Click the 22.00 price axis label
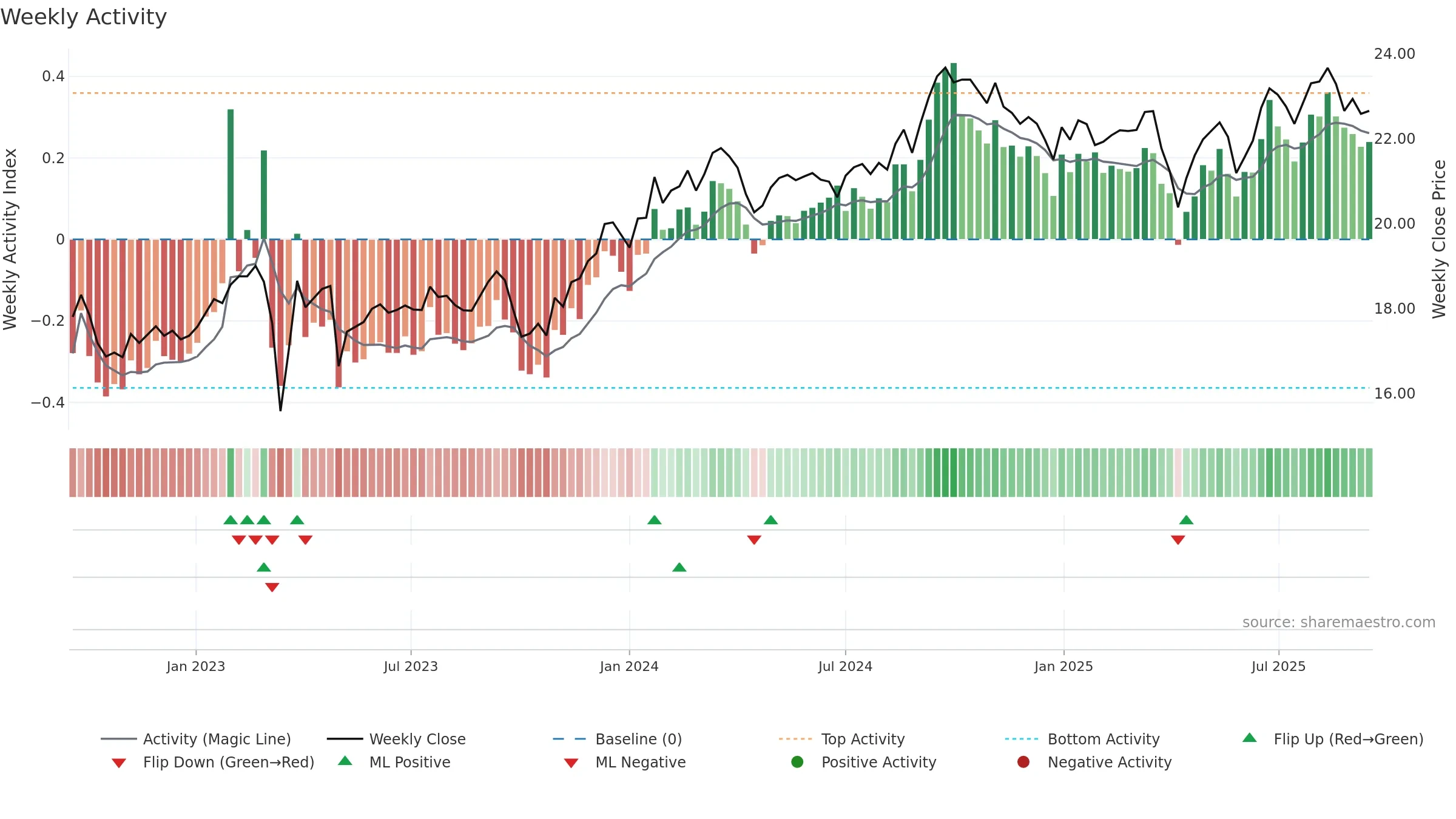 tap(1395, 139)
